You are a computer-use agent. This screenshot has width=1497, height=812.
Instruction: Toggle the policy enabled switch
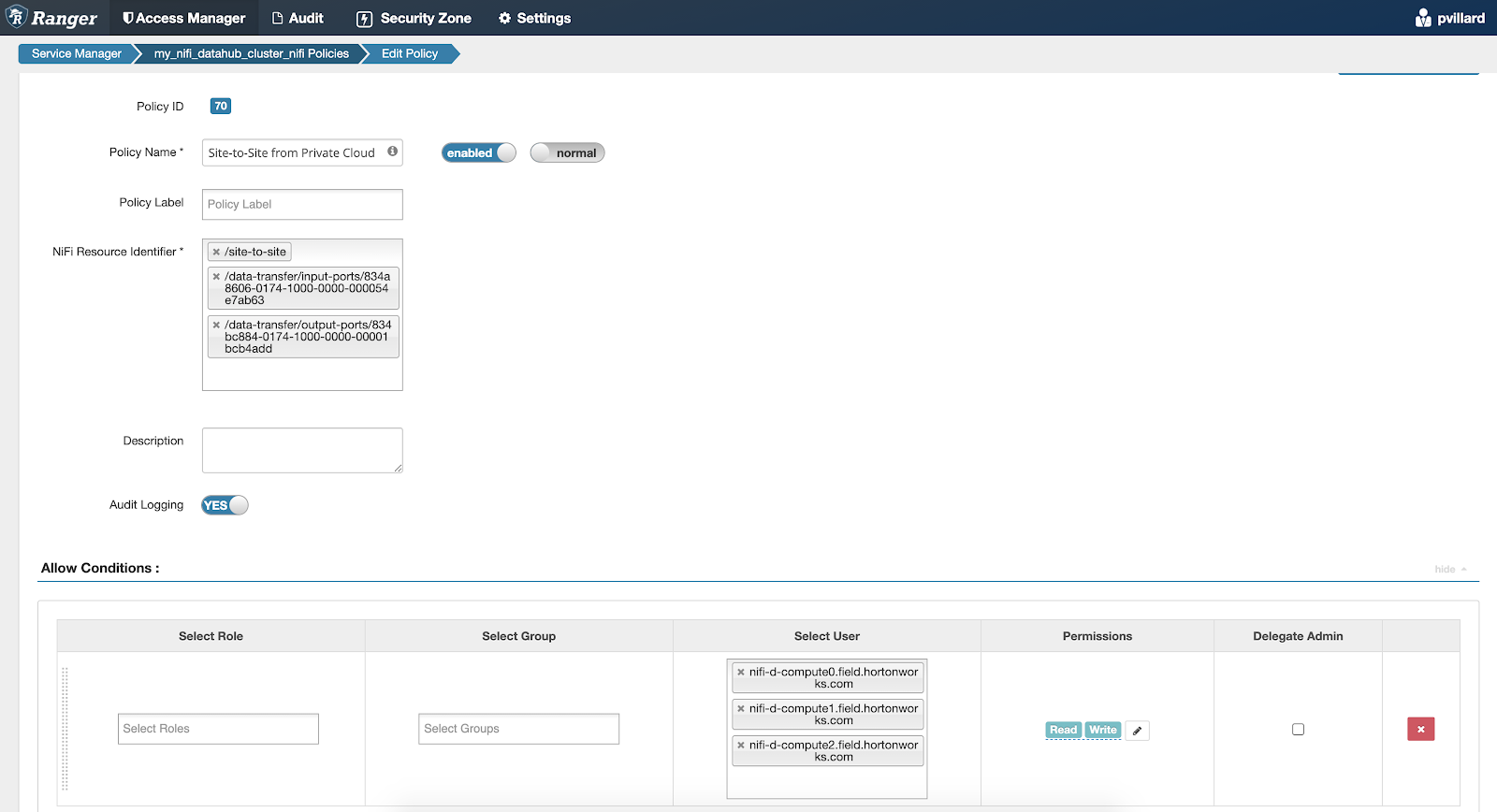(x=478, y=152)
